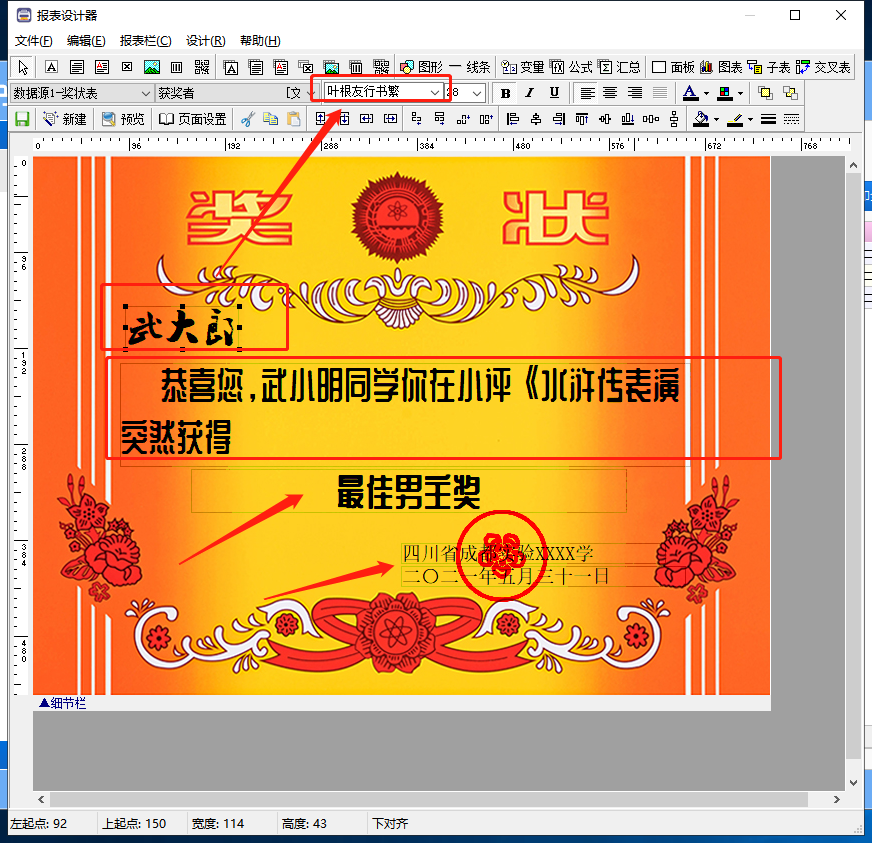
Task: Apply bold formatting with B button
Action: click(506, 92)
